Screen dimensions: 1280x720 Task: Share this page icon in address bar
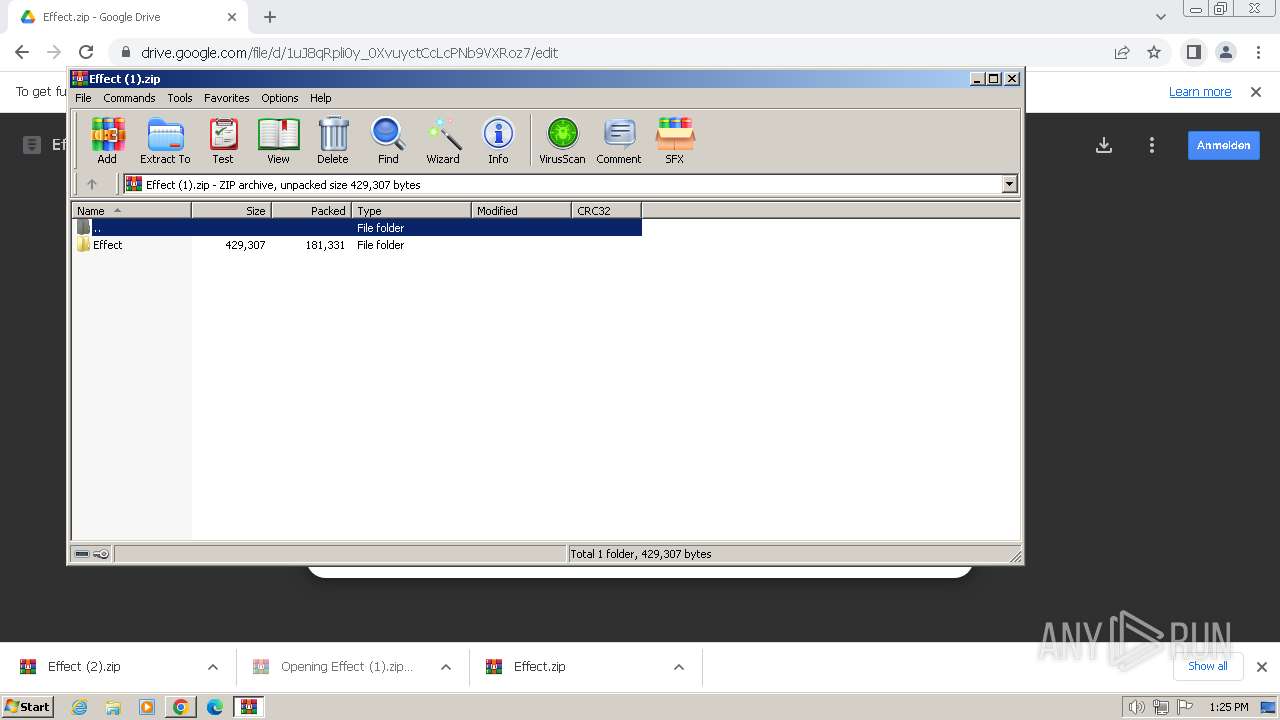pos(1122,52)
